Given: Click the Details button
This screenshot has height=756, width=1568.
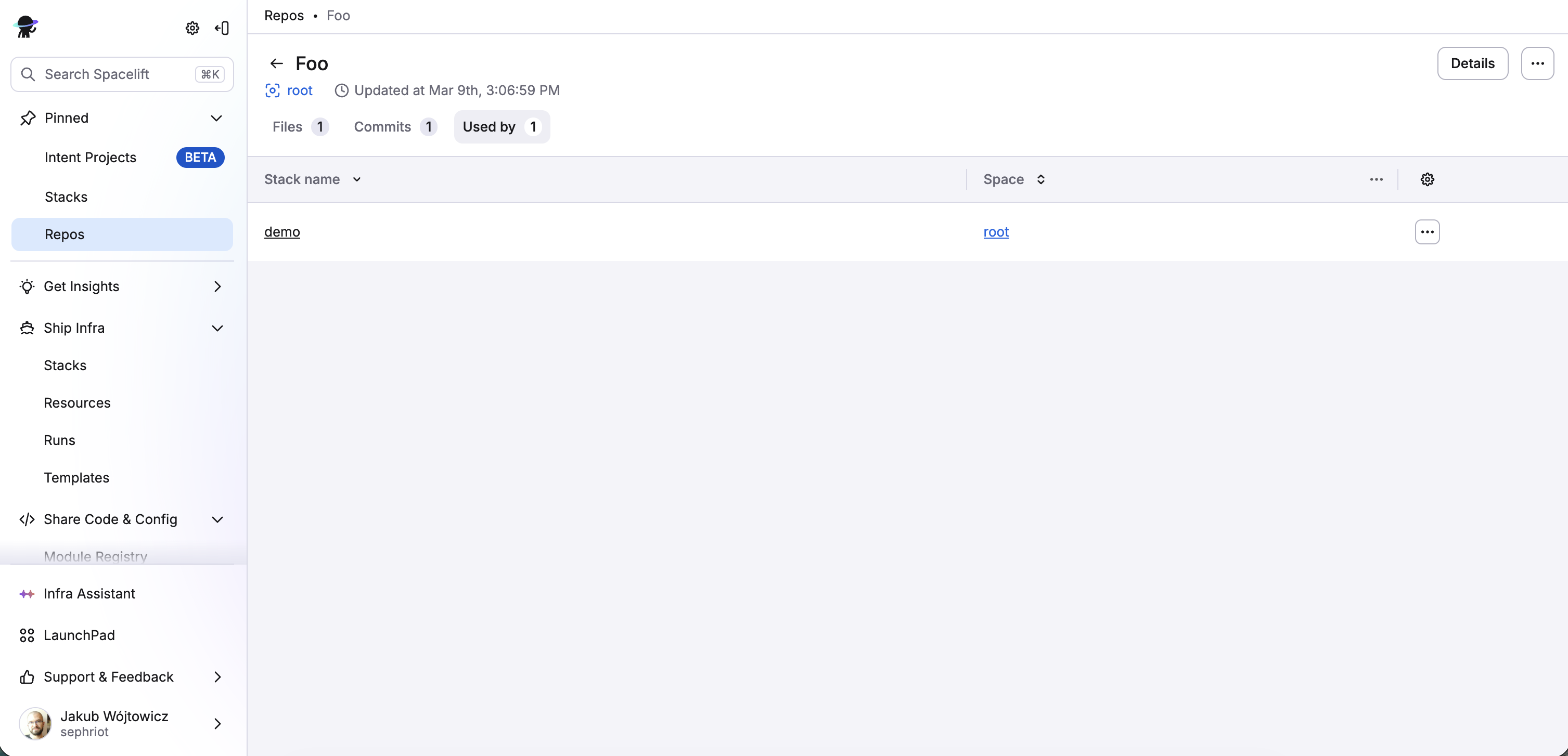Looking at the screenshot, I should point(1472,63).
